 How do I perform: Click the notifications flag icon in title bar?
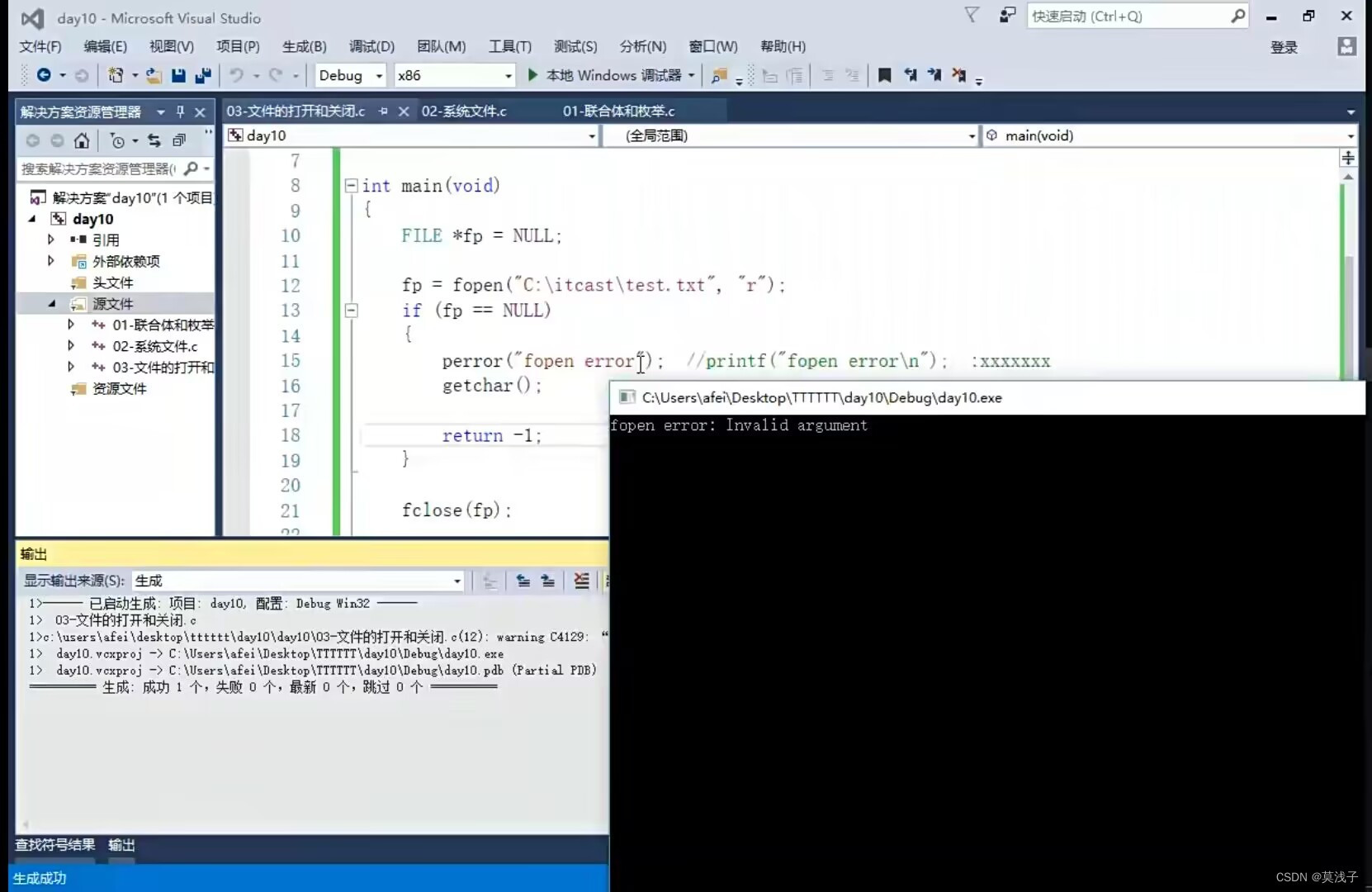972,15
